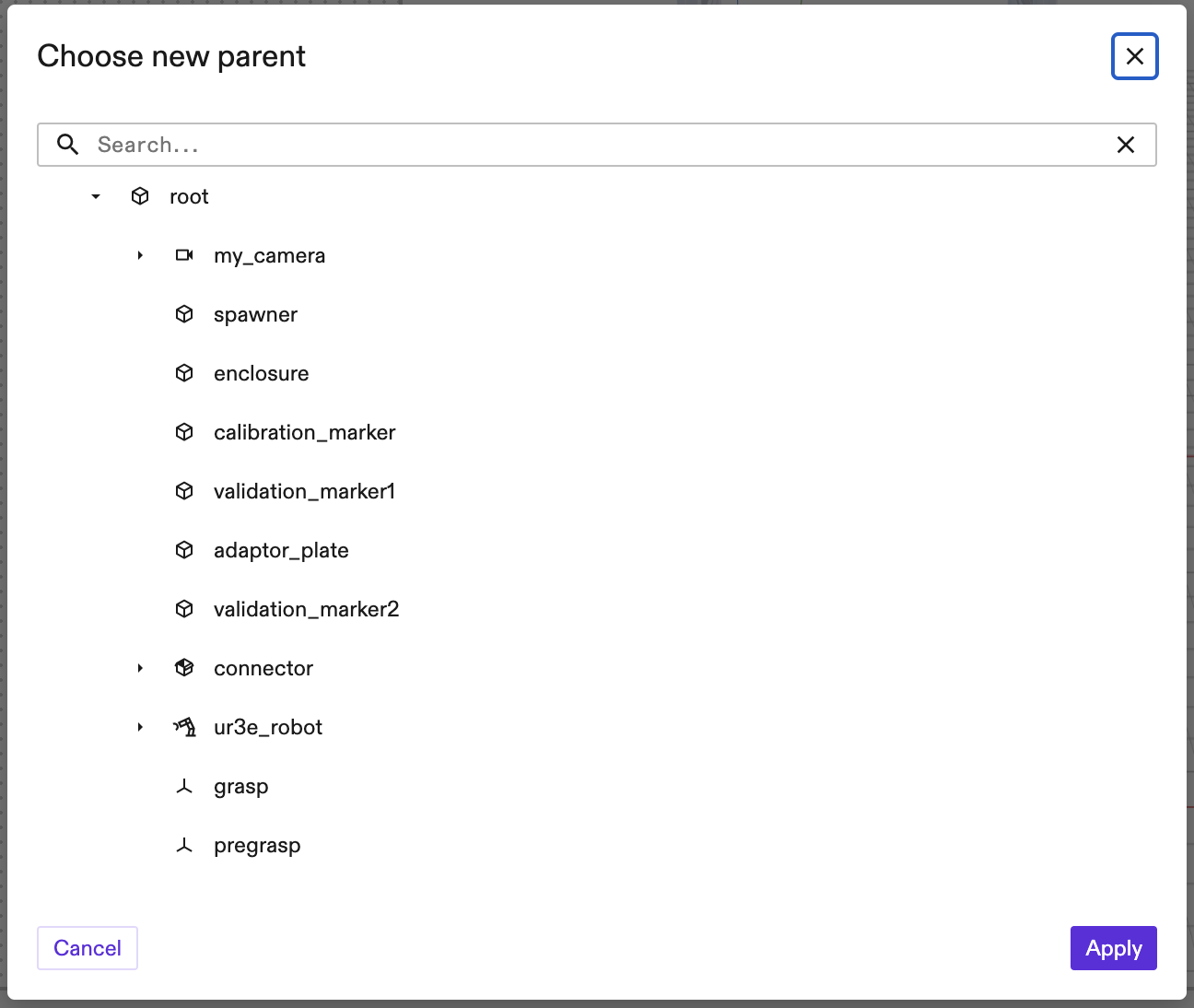This screenshot has height=1008, width=1194.
Task: Click the pose icon next to grasp
Action: [x=184, y=786]
